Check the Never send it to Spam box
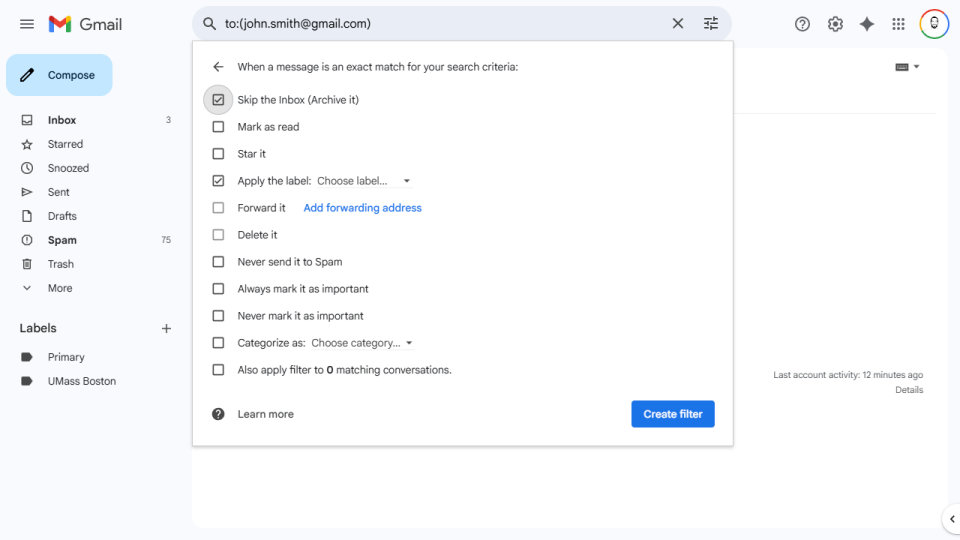 pos(218,262)
